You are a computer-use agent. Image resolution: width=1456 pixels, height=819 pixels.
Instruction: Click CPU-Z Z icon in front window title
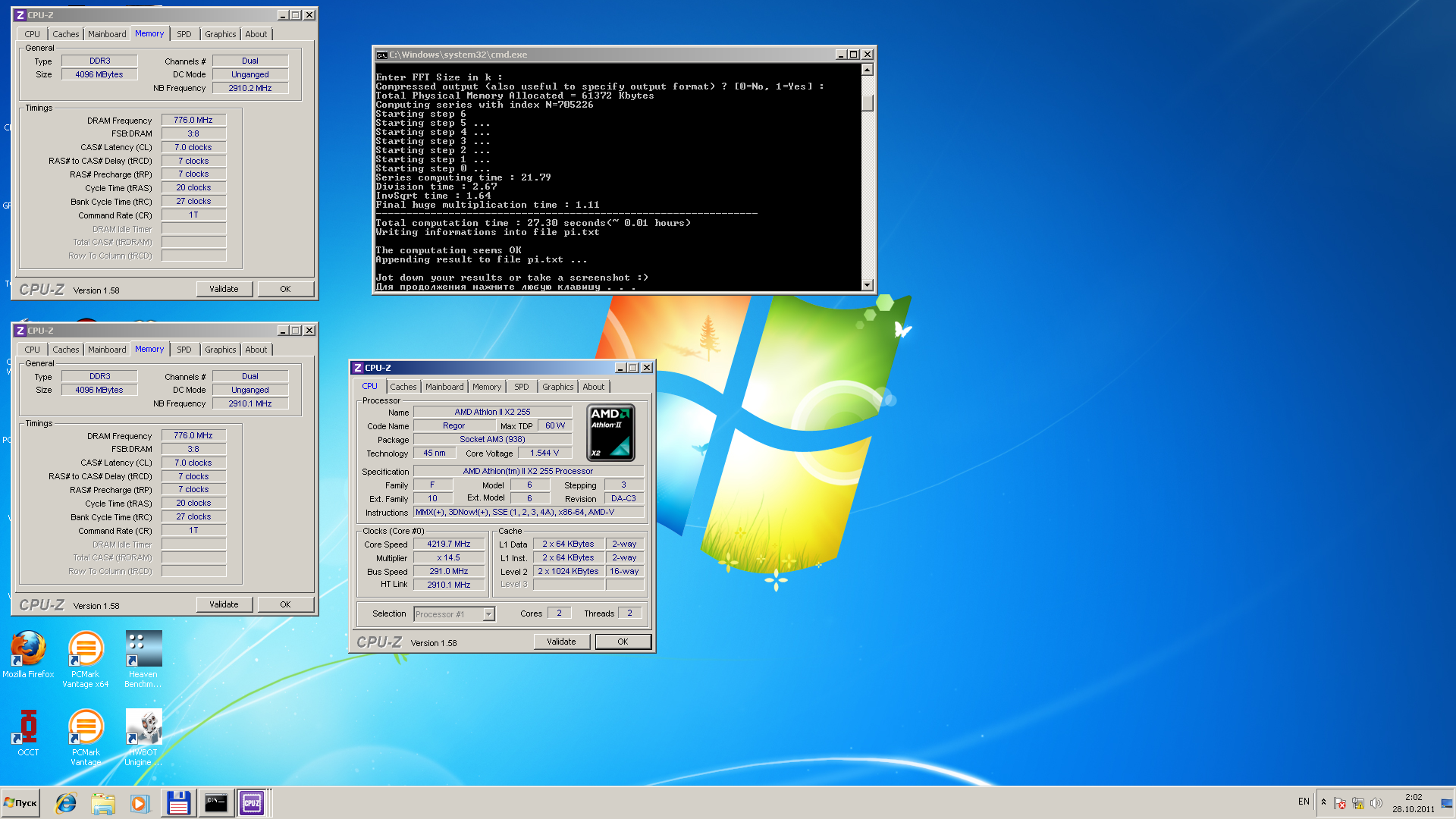tap(358, 368)
